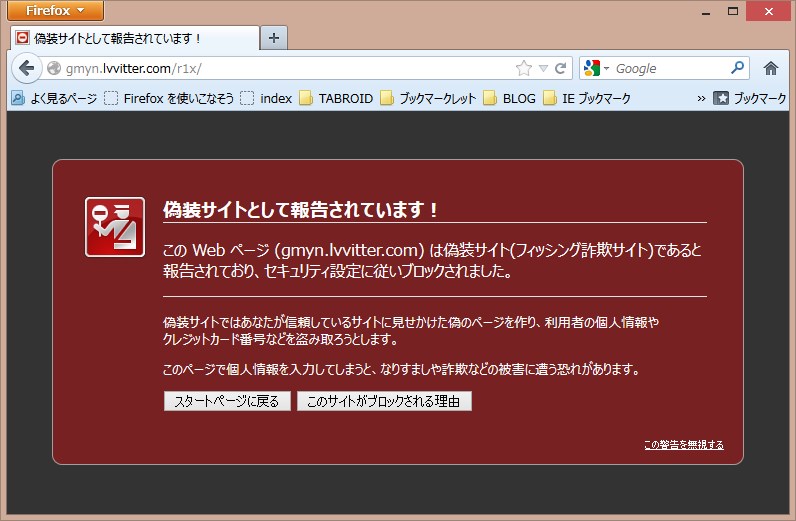
Task: Open a new tab with plus button
Action: (274, 38)
